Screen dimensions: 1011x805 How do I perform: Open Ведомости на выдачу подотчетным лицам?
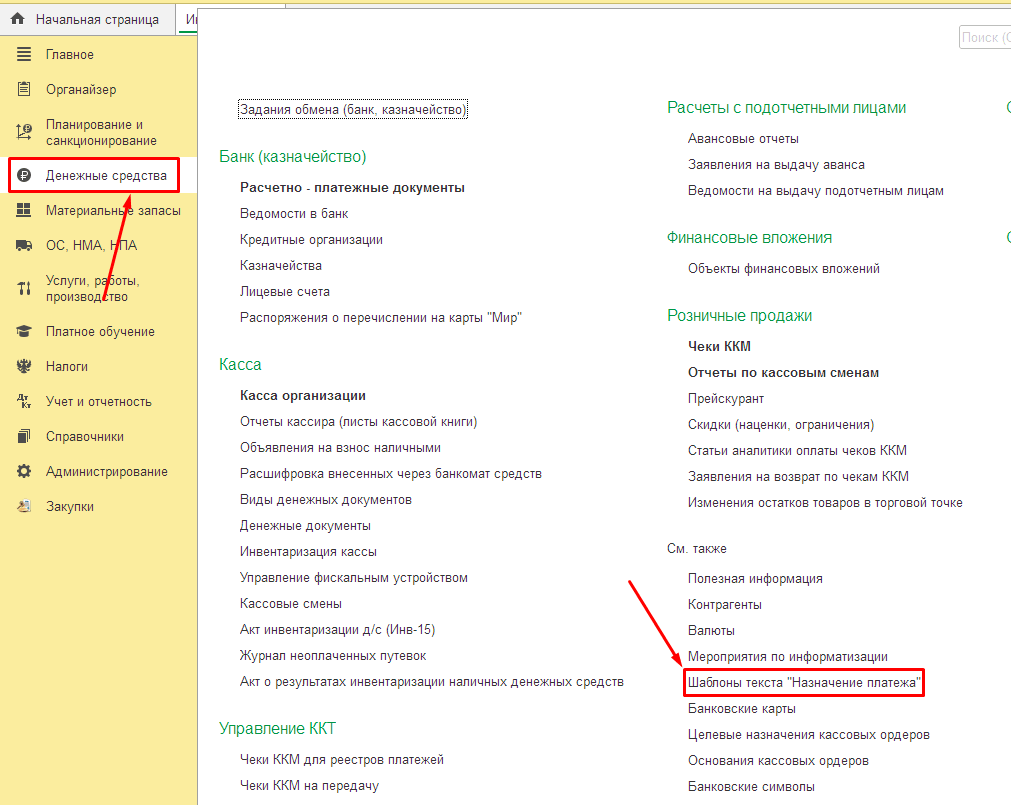pos(816,191)
